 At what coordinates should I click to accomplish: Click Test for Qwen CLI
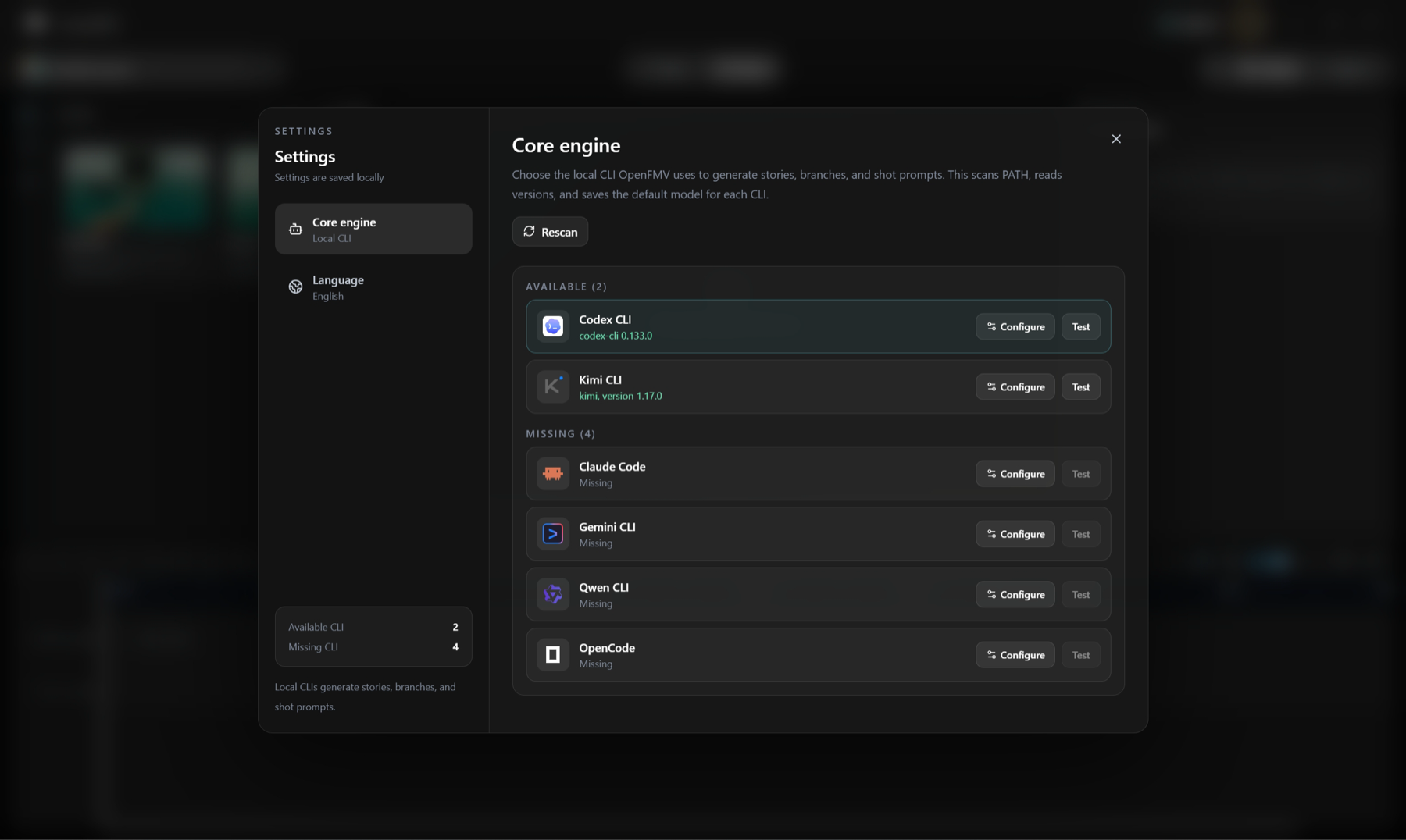tap(1080, 594)
